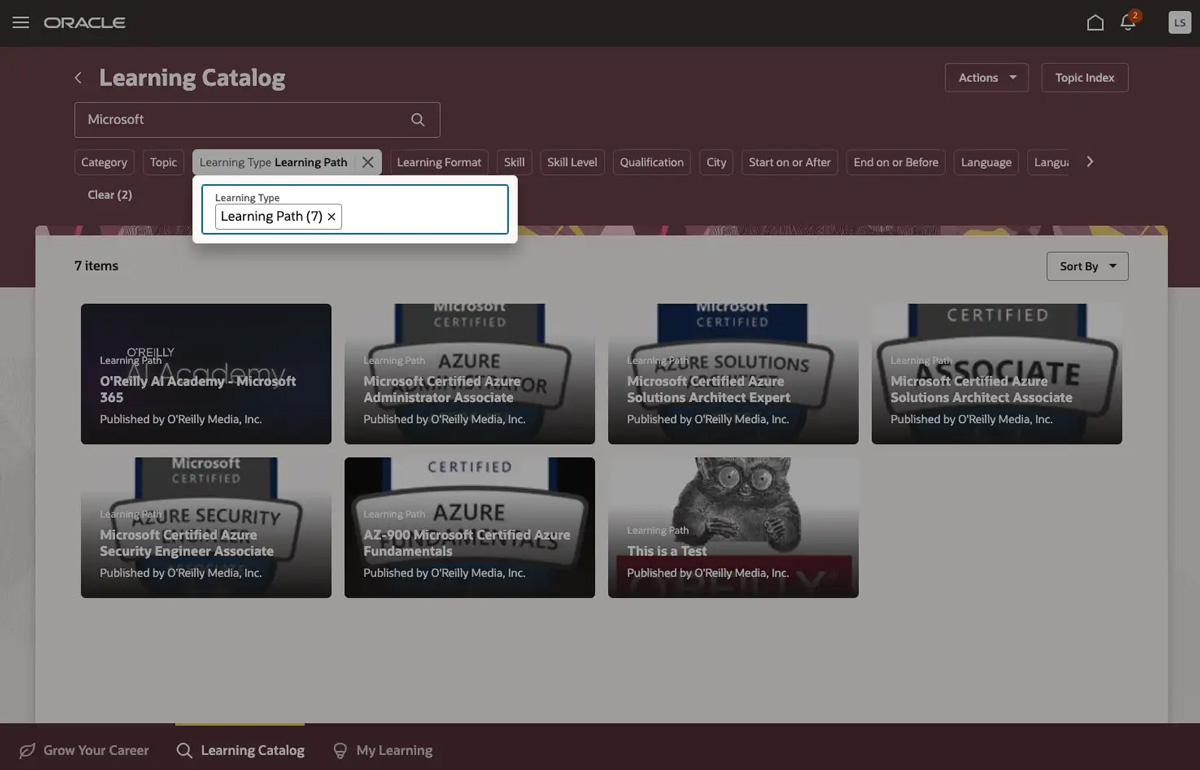The image size is (1200, 770).
Task: Open the Learning Format filter
Action: (439, 162)
